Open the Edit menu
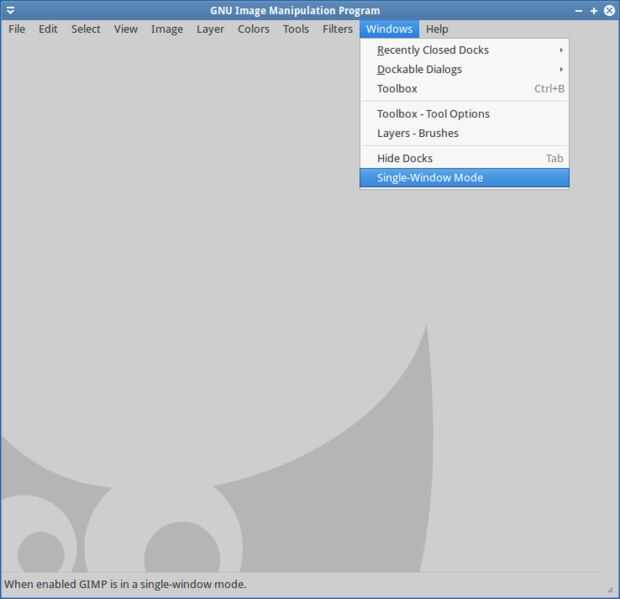620x599 pixels. [48, 29]
